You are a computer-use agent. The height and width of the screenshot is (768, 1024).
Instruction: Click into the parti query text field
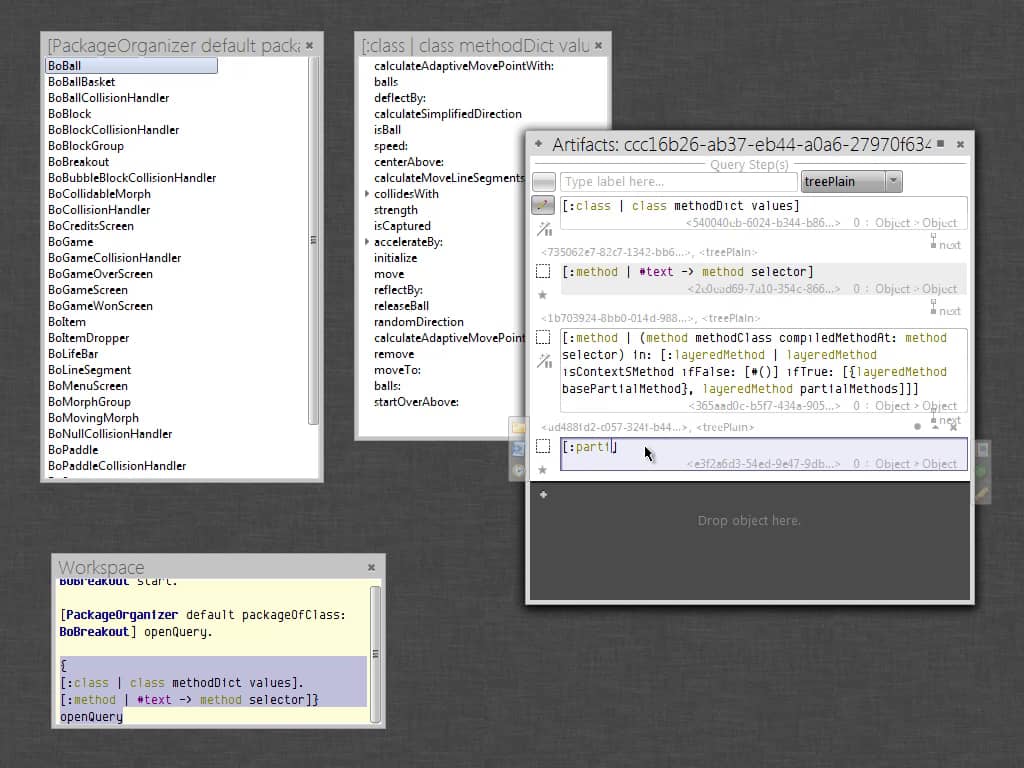point(763,454)
